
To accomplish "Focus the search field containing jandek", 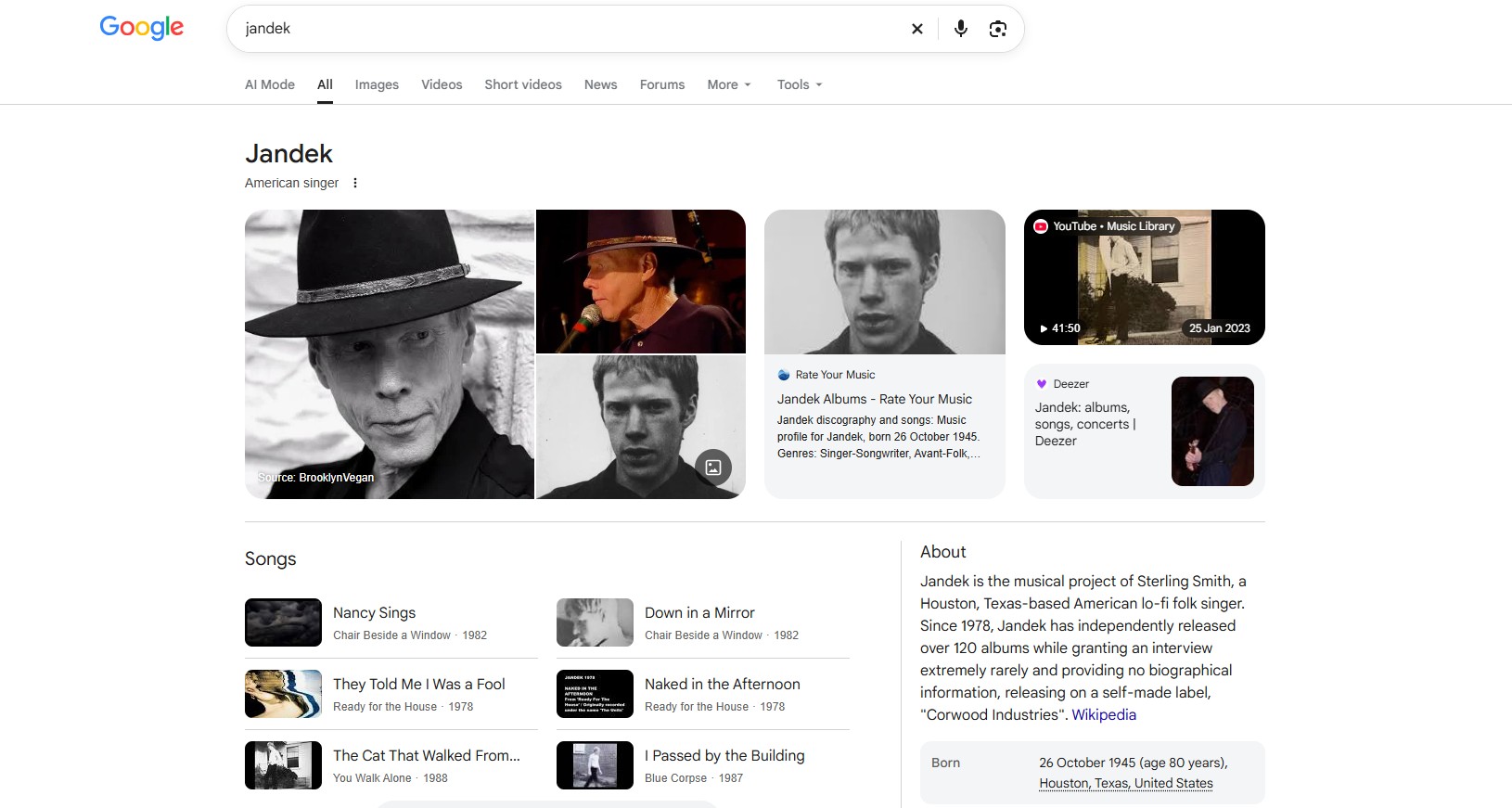I will 566,29.
